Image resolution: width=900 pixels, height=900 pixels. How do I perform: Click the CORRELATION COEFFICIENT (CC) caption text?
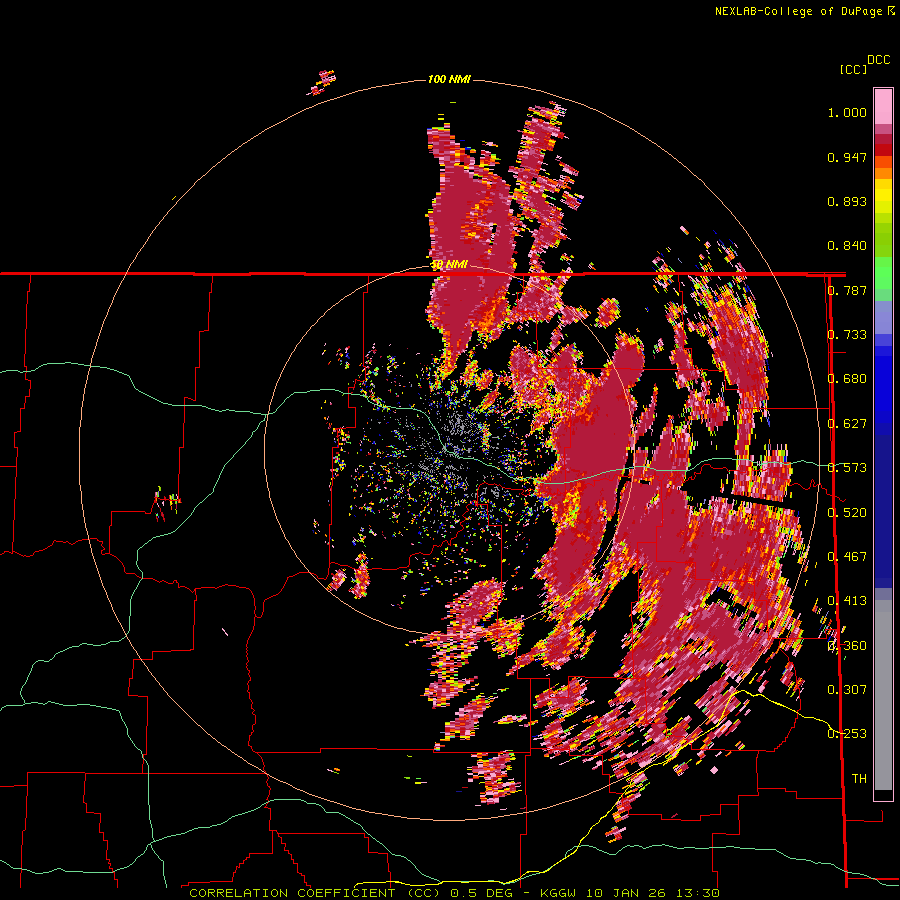[x=313, y=893]
